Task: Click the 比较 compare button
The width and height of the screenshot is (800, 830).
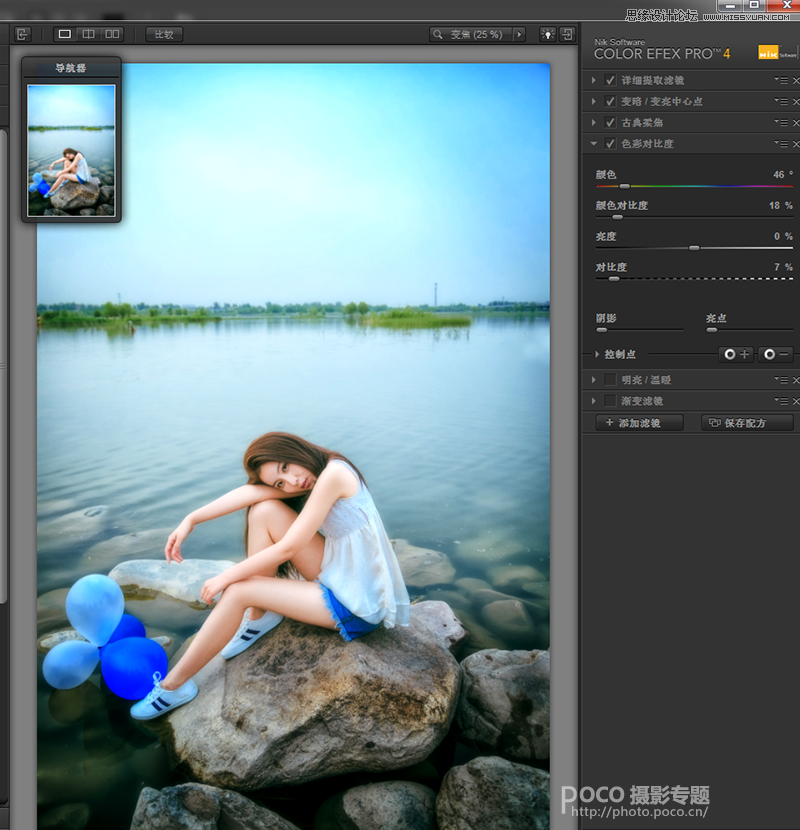Action: coord(164,34)
